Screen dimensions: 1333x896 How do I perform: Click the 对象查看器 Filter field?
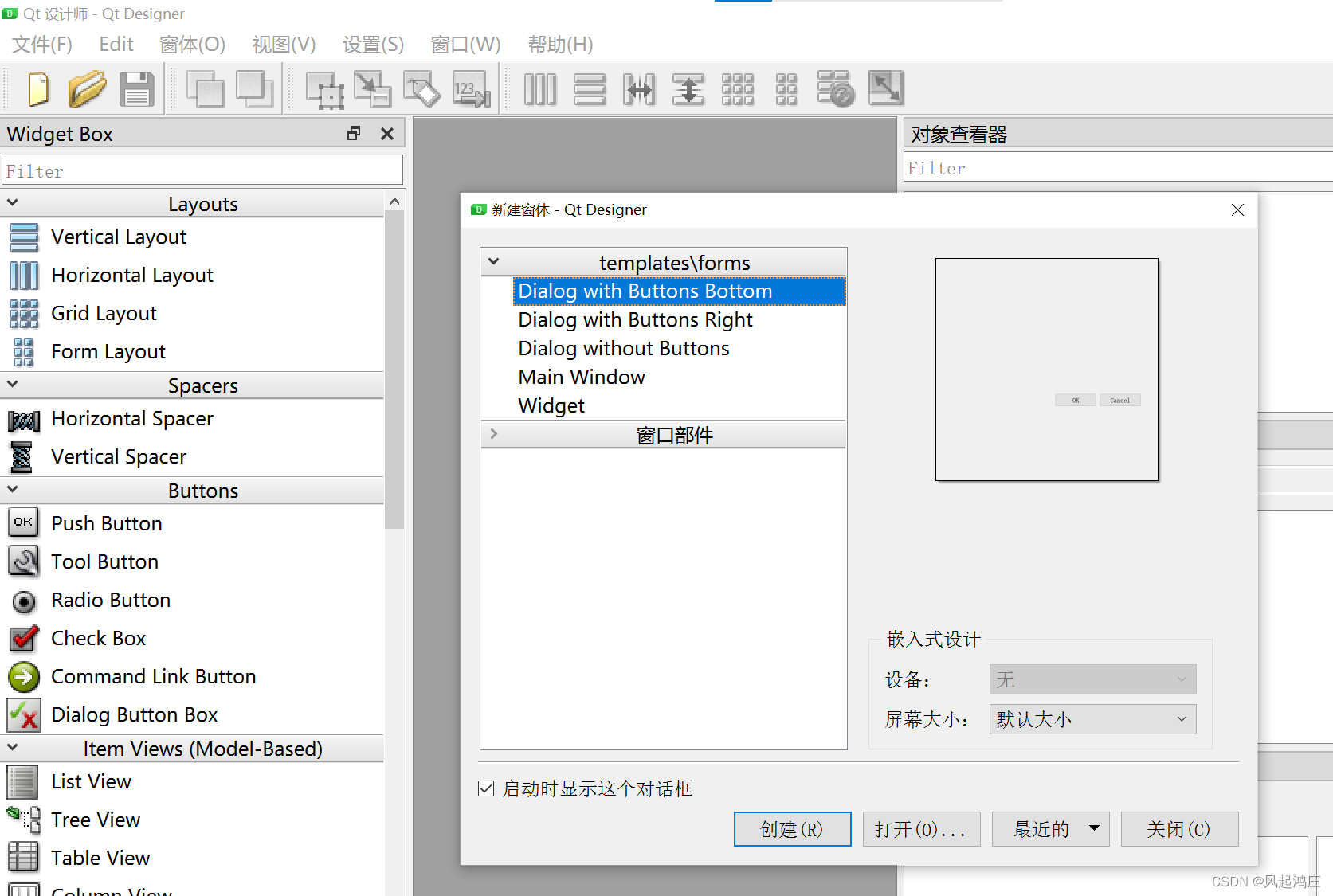pyautogui.click(x=1119, y=168)
